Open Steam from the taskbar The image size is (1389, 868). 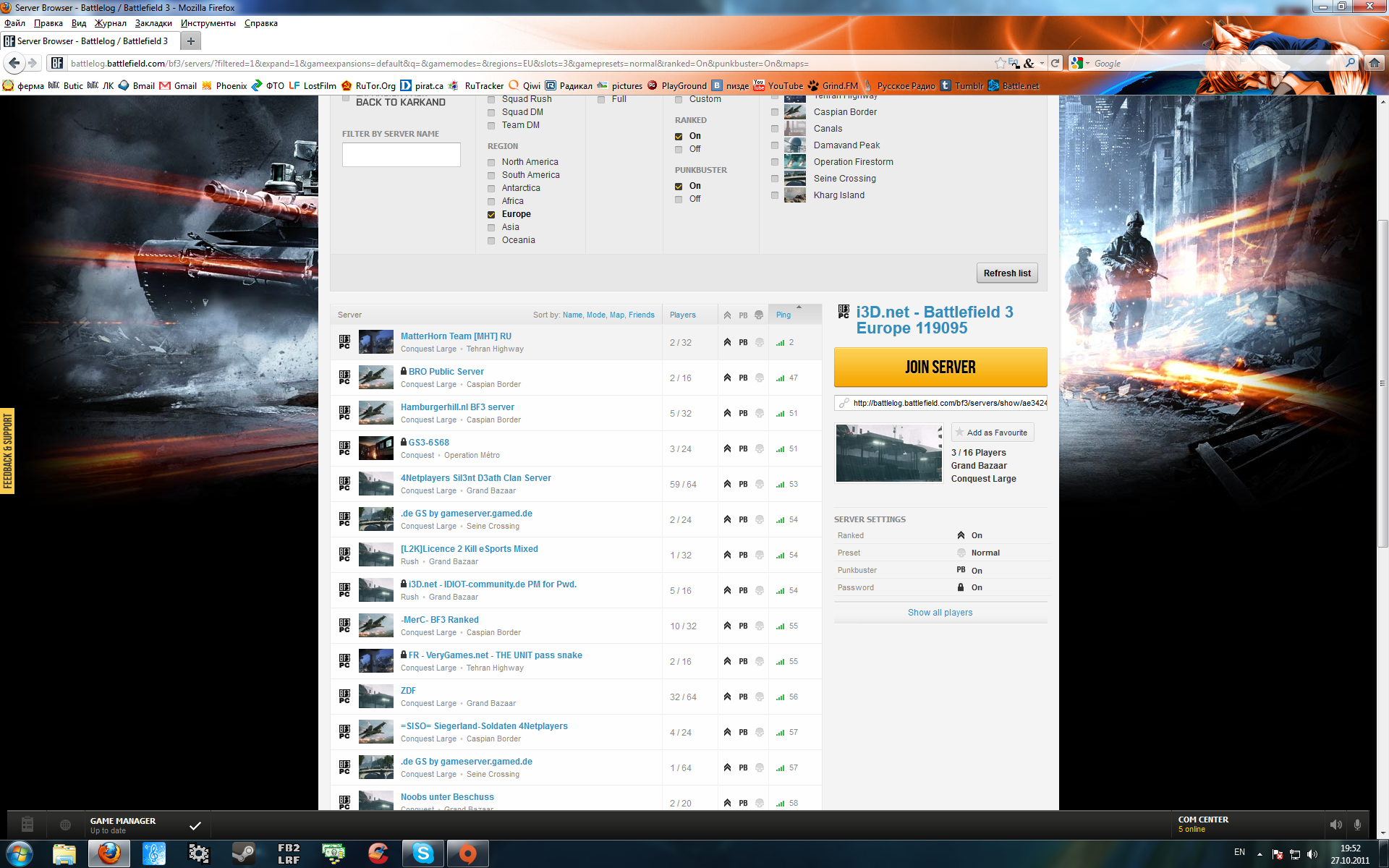[x=242, y=854]
